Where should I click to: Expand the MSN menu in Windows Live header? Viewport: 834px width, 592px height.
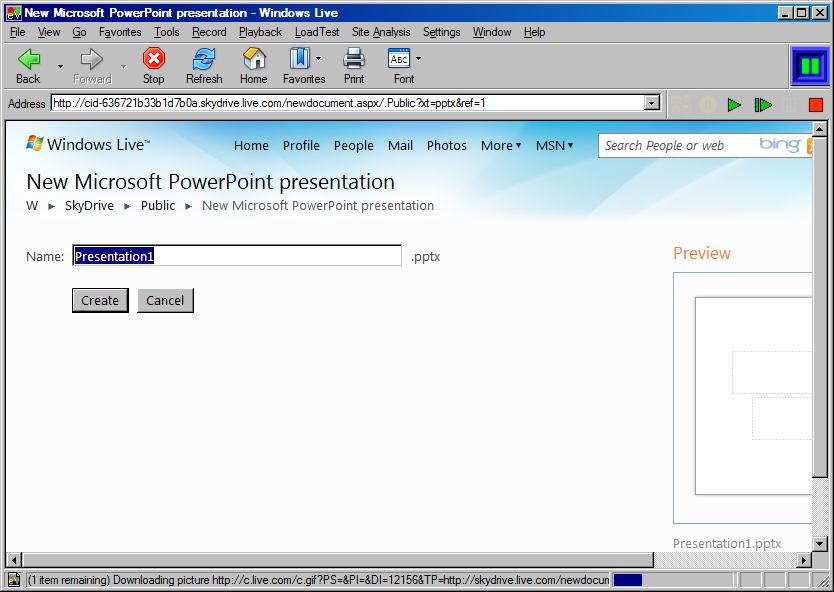click(554, 145)
